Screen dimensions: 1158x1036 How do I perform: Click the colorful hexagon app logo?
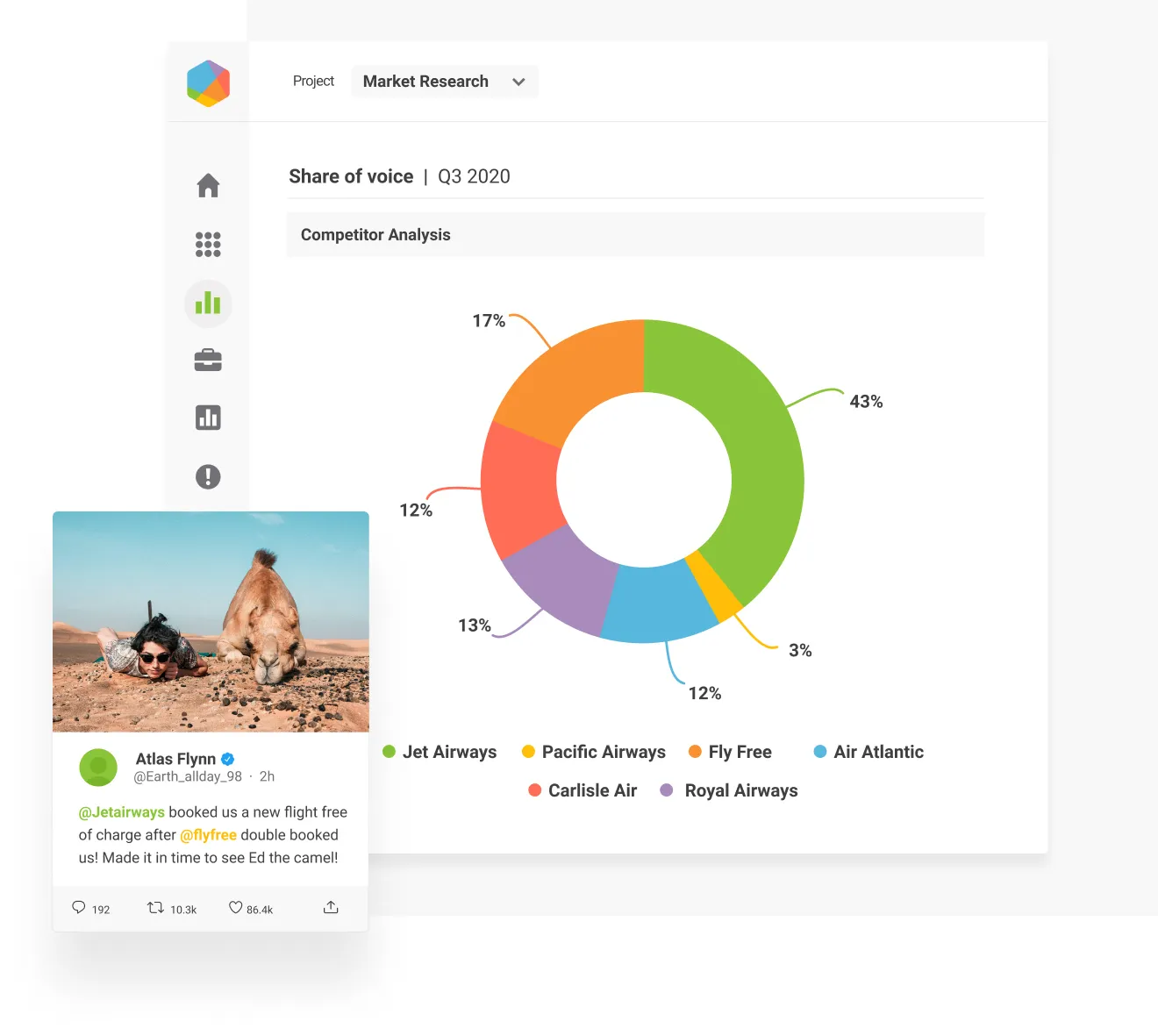pos(208,83)
